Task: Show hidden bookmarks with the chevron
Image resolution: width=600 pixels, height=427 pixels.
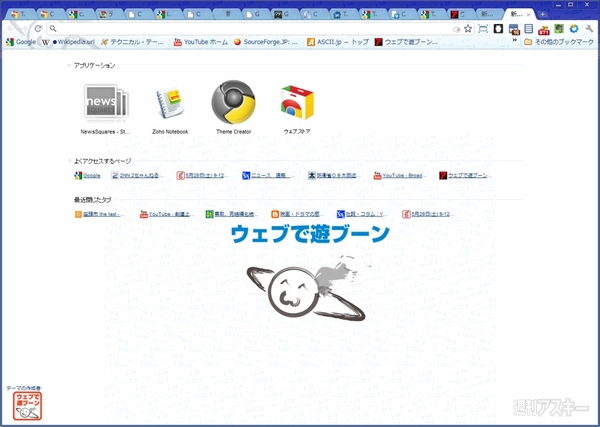Action: coord(515,40)
